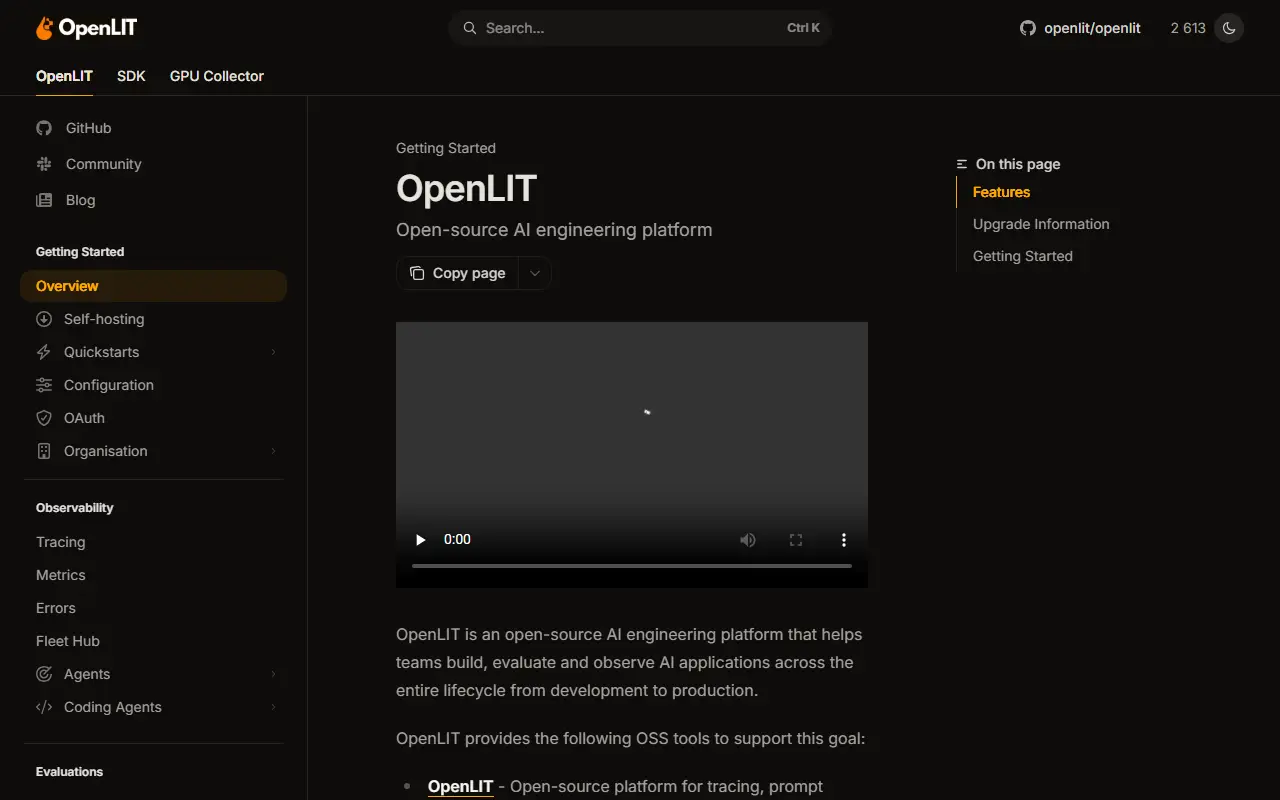
Task: Click the Coding Agents code icon
Action: (44, 707)
